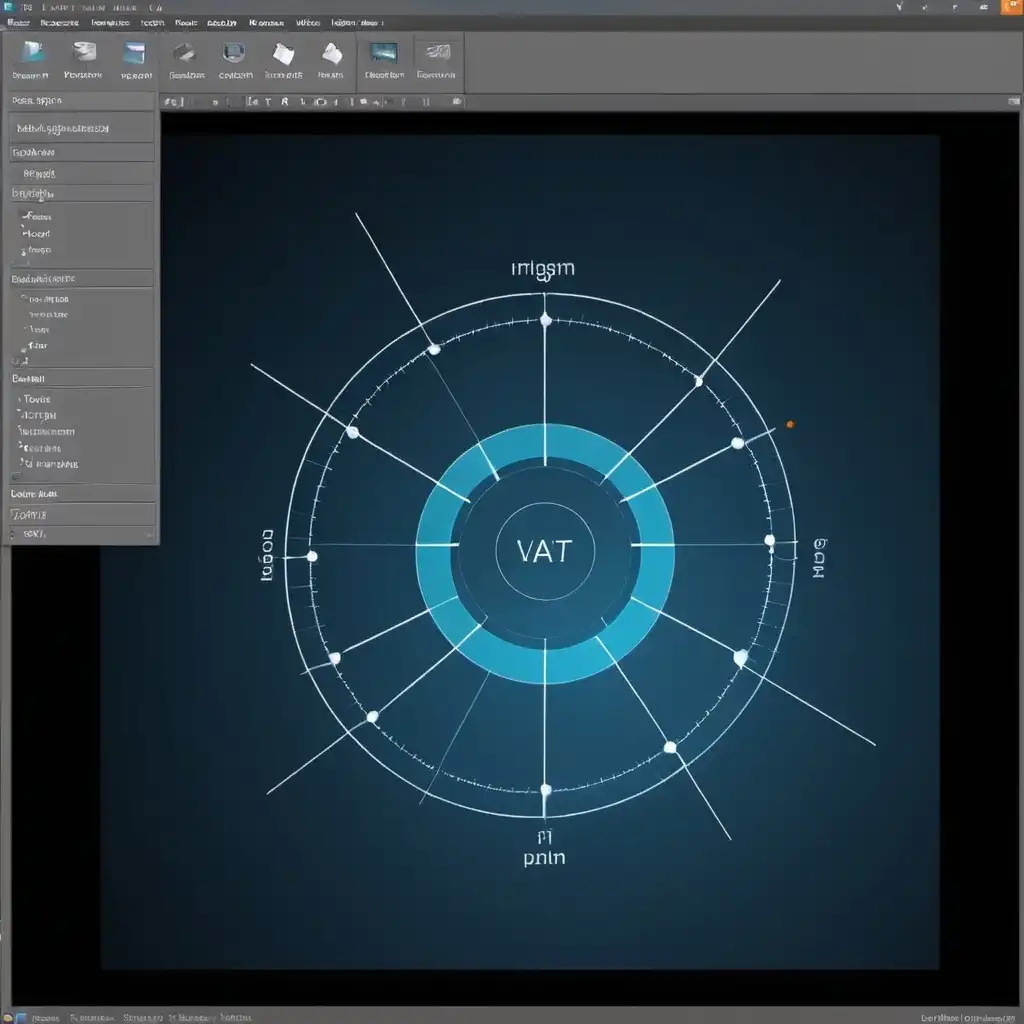Click the orange dot beside the outer ring
The width and height of the screenshot is (1024, 1024).
coord(790,424)
